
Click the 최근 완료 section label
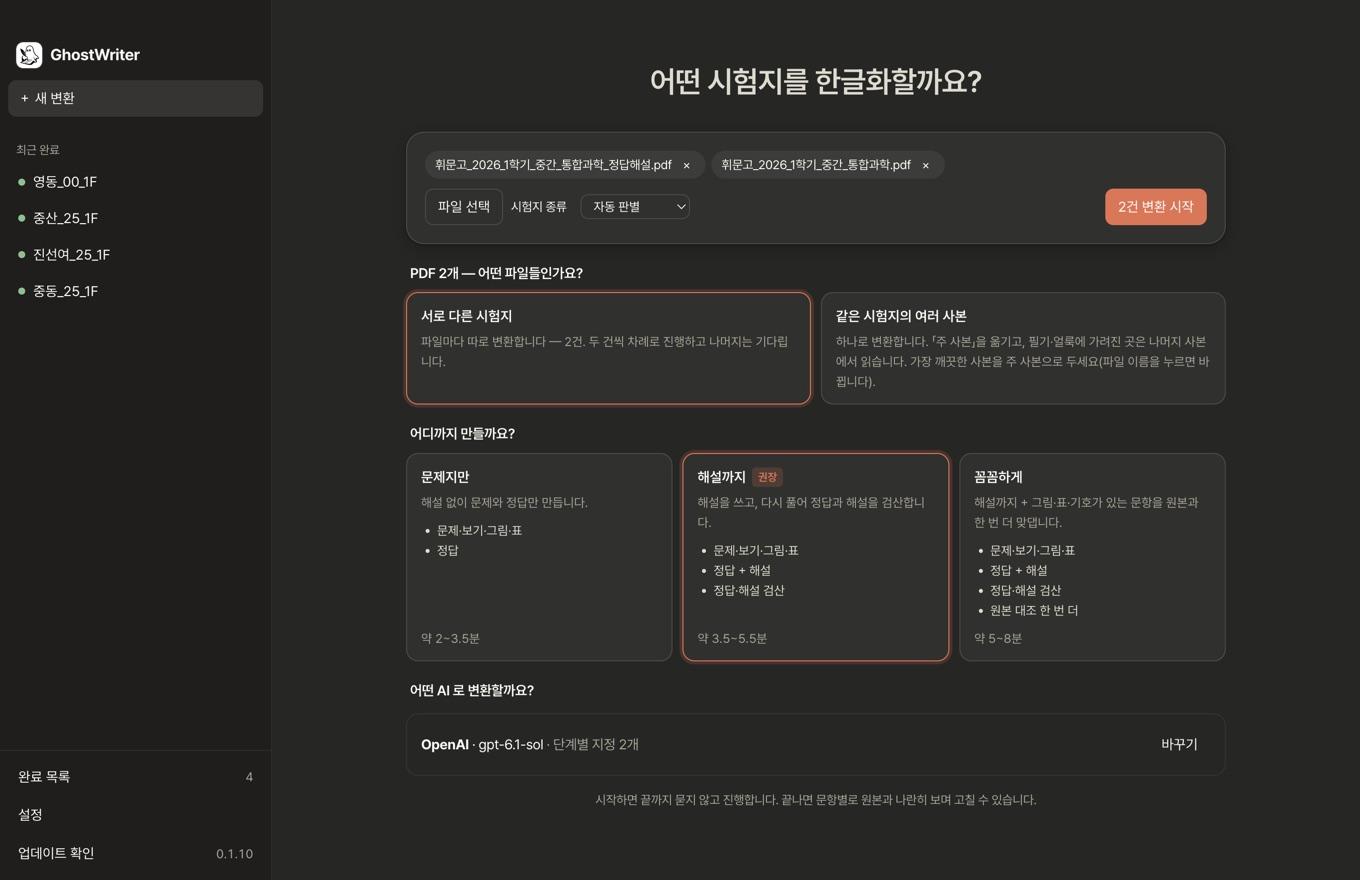tap(38, 150)
